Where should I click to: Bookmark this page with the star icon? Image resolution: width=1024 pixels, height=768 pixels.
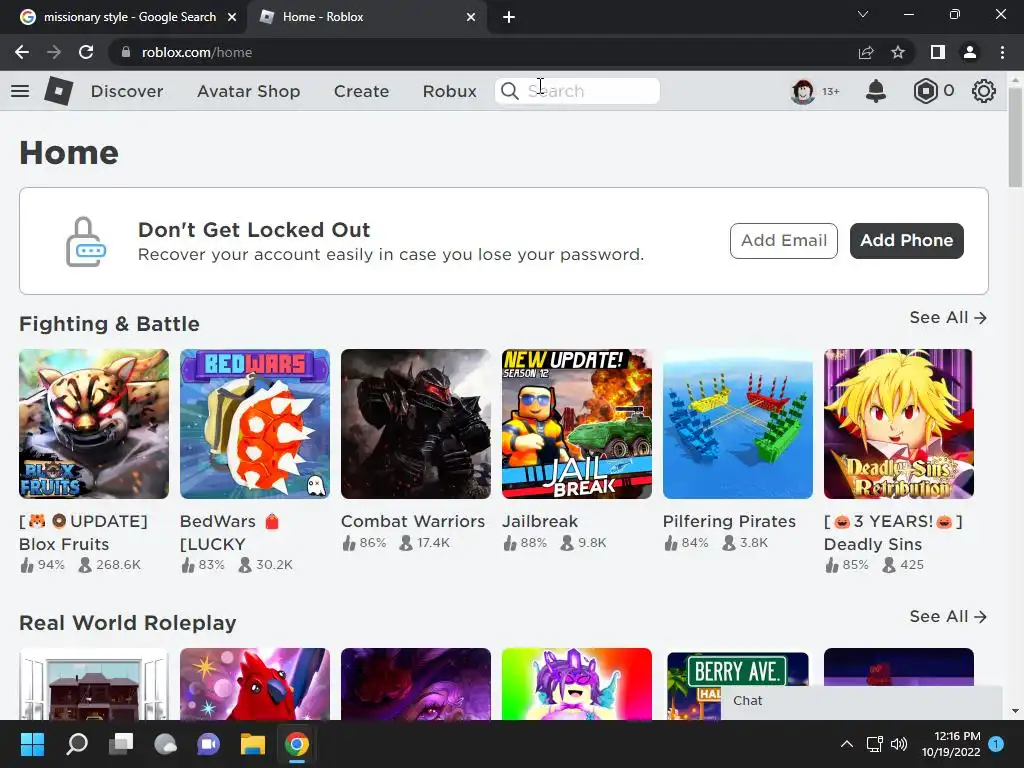(898, 52)
